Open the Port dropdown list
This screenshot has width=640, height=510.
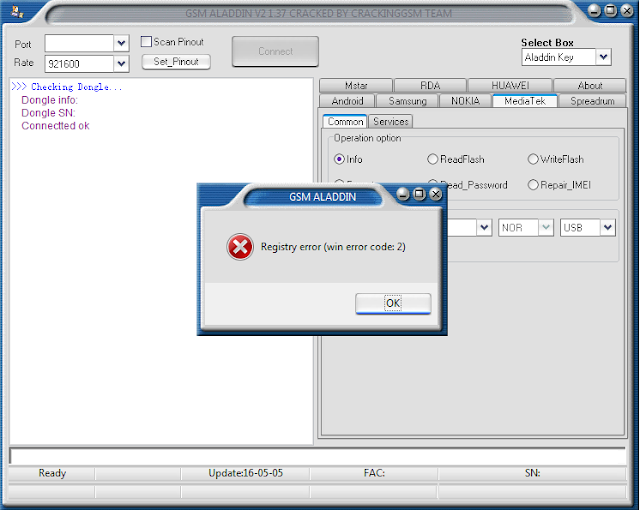point(121,43)
